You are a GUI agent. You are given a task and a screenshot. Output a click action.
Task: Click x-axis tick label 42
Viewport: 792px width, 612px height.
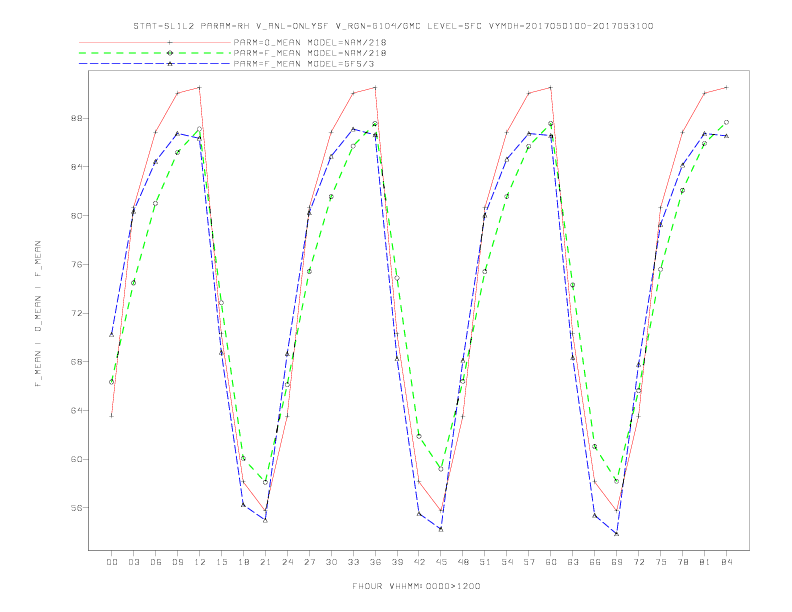click(419, 562)
